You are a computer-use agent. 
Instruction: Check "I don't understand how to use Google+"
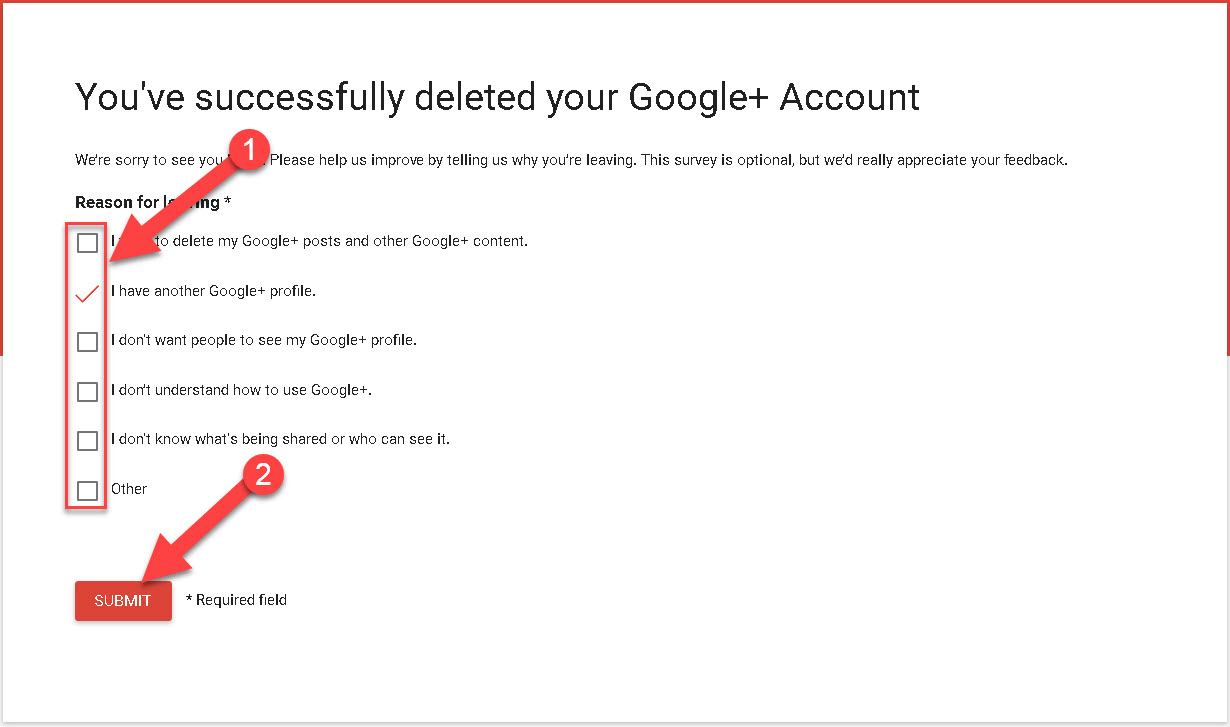point(87,391)
